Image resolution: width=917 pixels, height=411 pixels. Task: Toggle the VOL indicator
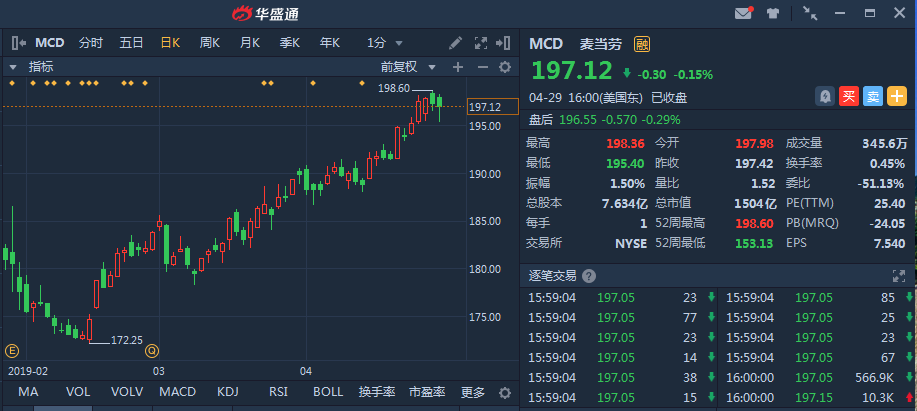coord(78,392)
